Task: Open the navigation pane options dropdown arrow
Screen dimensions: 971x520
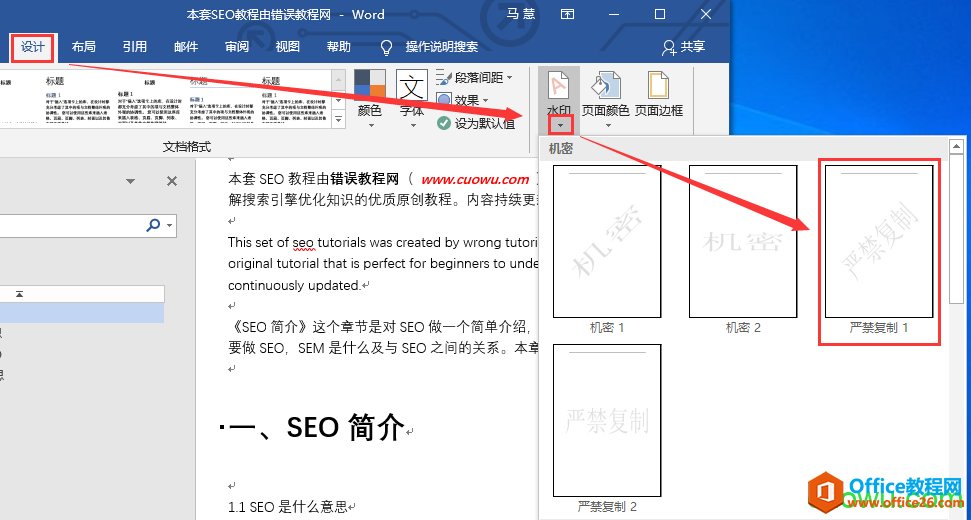Action: (130, 181)
